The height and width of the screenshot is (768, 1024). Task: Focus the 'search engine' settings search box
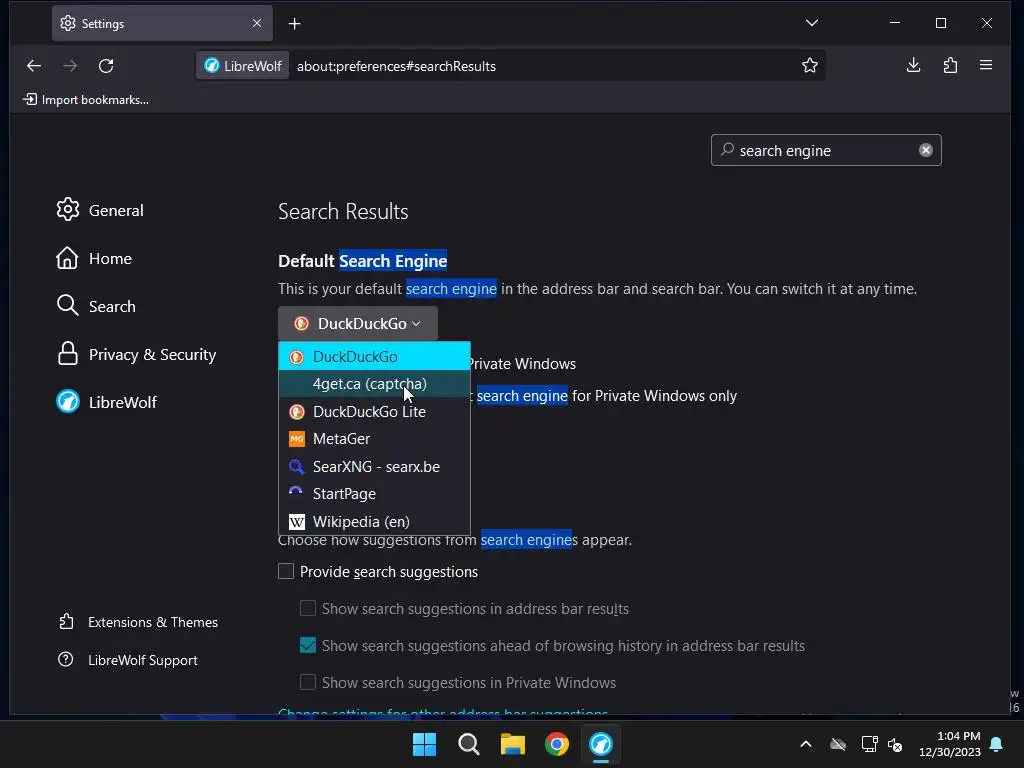pos(825,150)
